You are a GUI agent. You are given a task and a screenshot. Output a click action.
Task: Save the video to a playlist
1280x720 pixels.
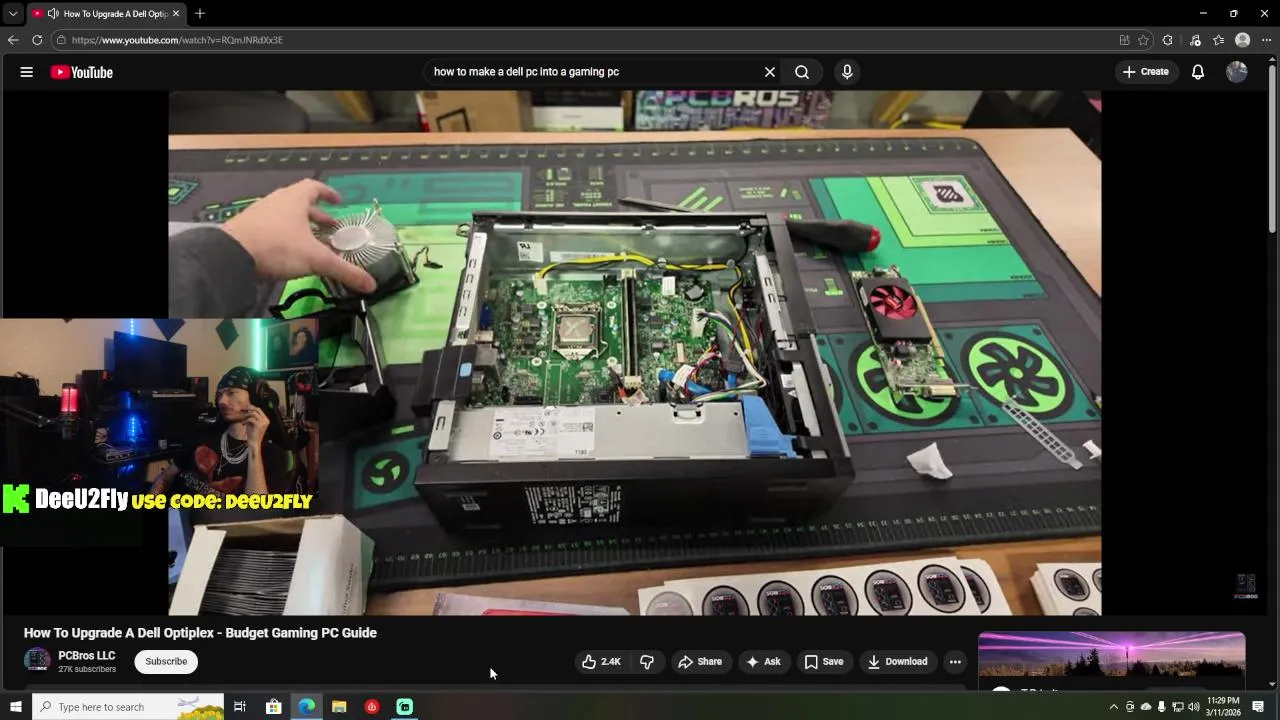[x=824, y=662]
